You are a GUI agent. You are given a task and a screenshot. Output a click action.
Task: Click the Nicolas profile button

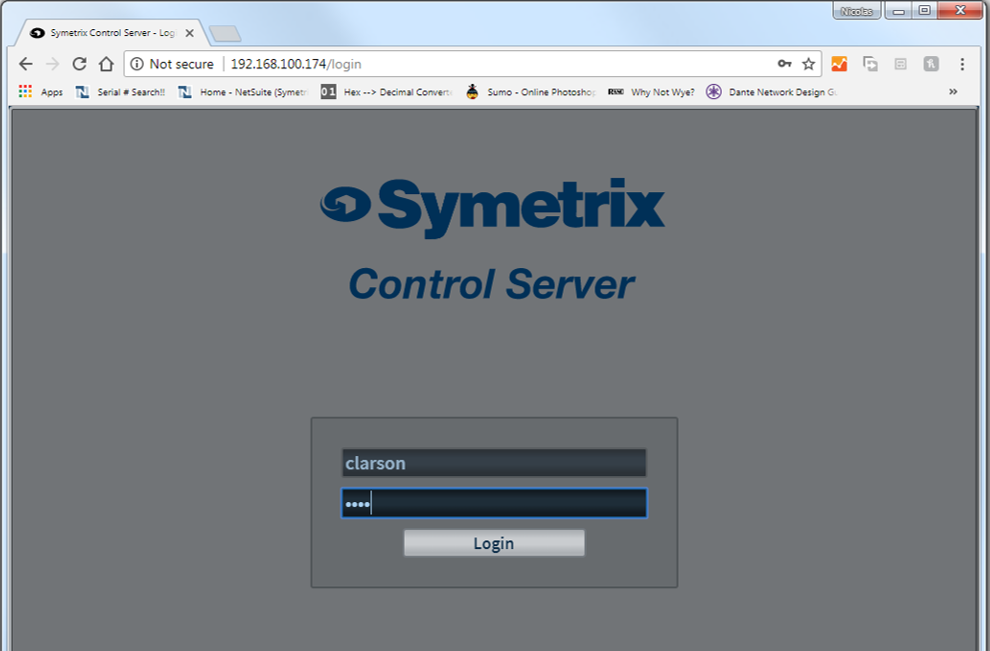pyautogui.click(x=857, y=11)
